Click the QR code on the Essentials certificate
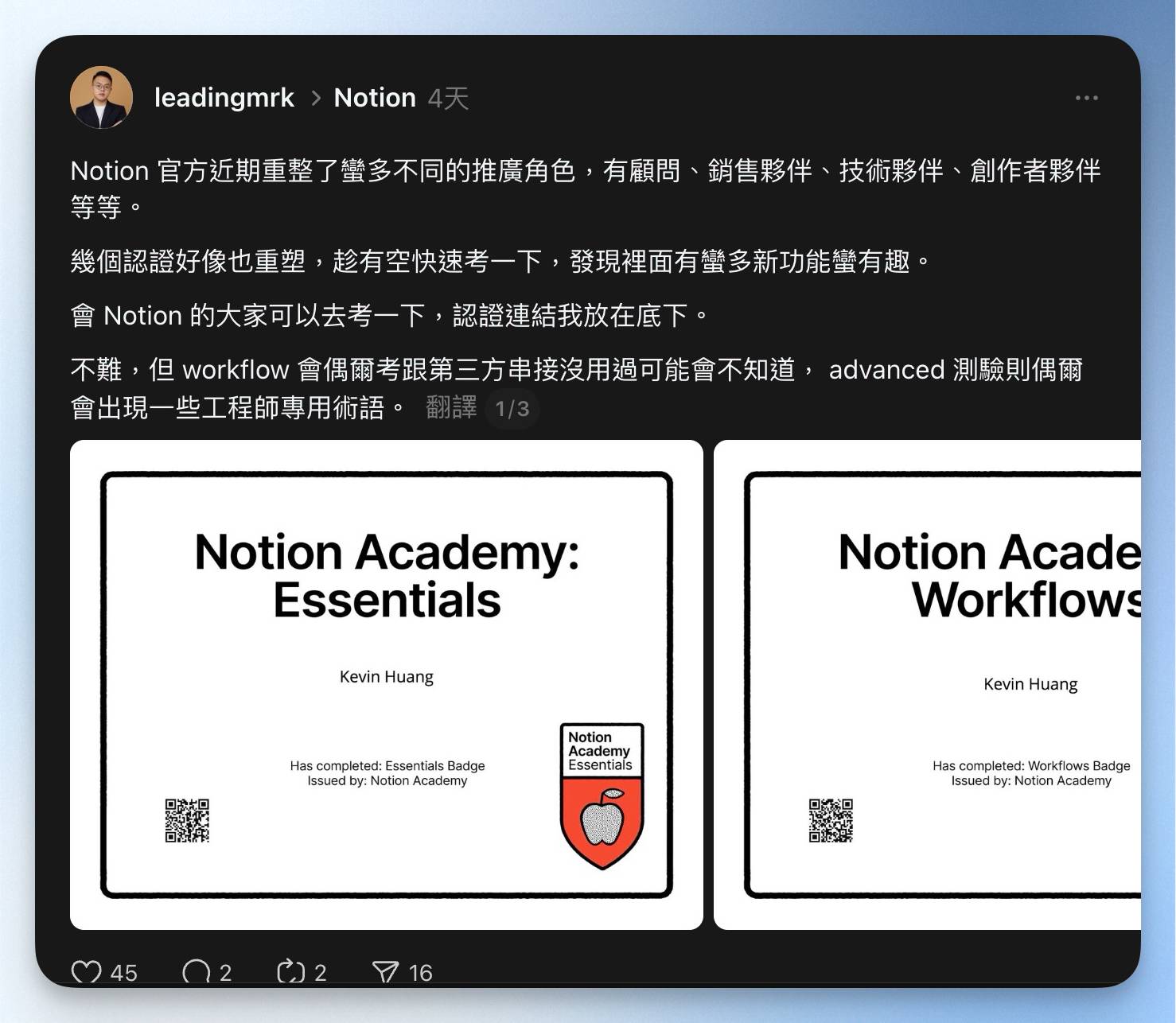 pos(187,820)
